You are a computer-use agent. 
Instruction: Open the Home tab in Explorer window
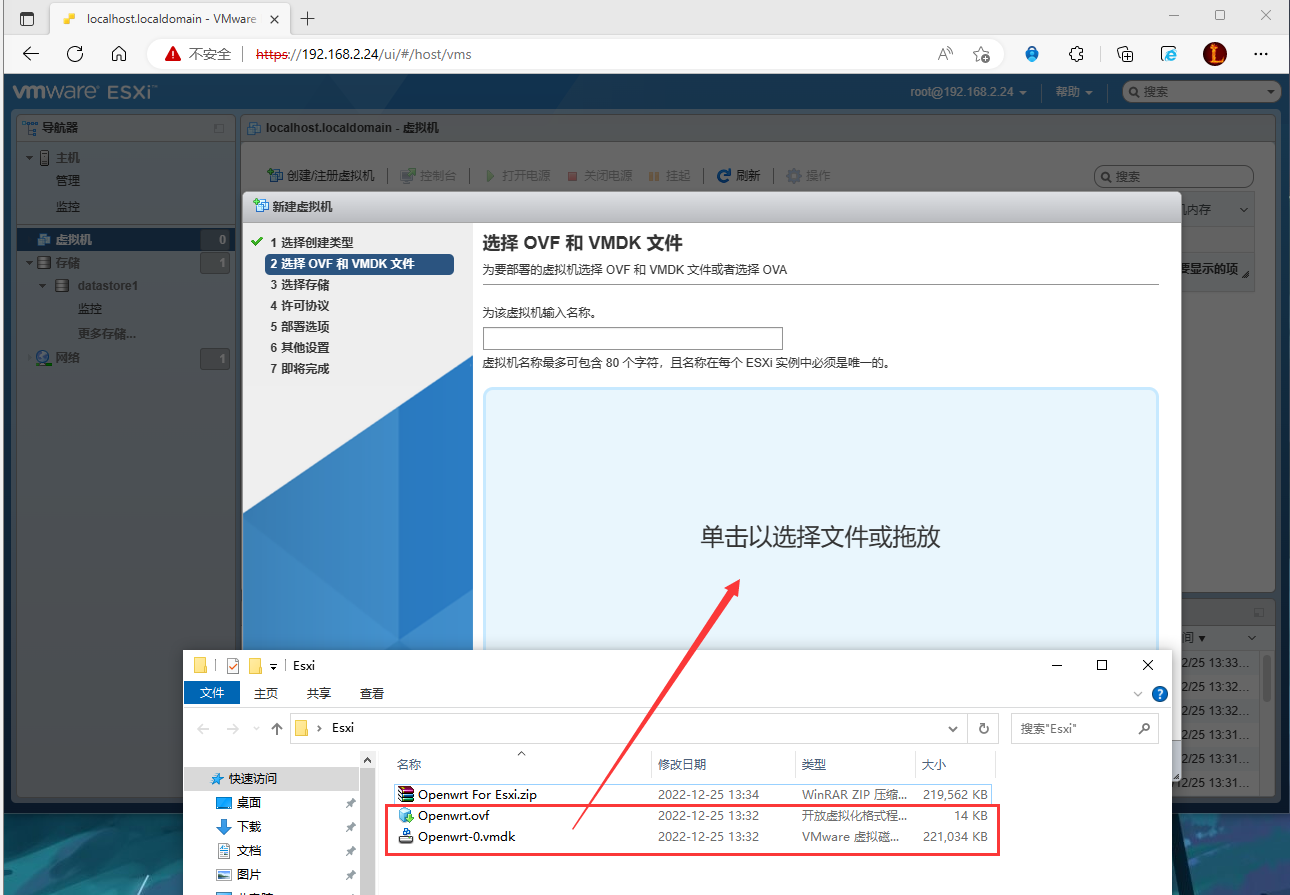(x=266, y=693)
